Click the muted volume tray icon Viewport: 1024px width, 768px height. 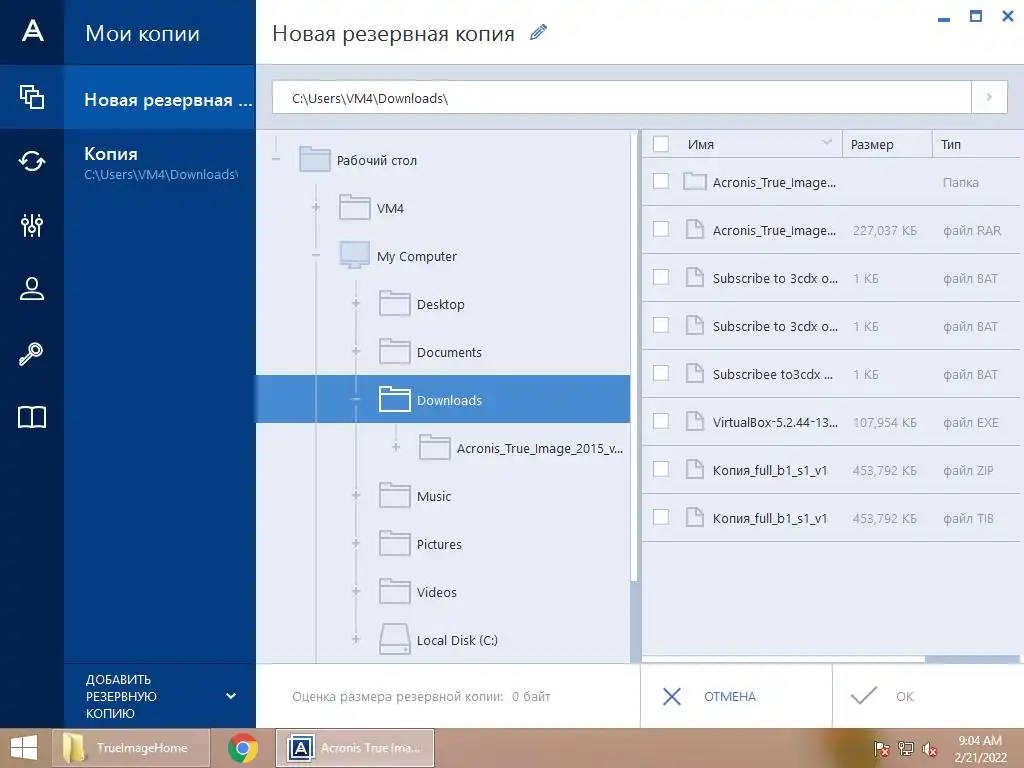click(x=930, y=749)
